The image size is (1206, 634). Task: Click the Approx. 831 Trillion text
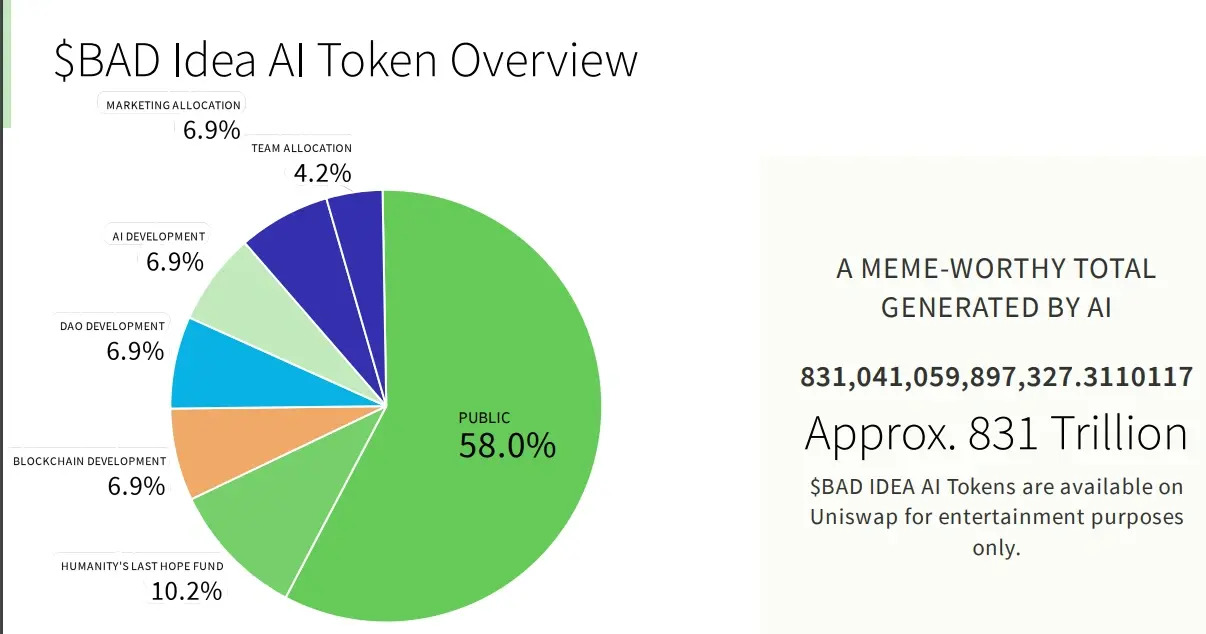[x=996, y=434]
